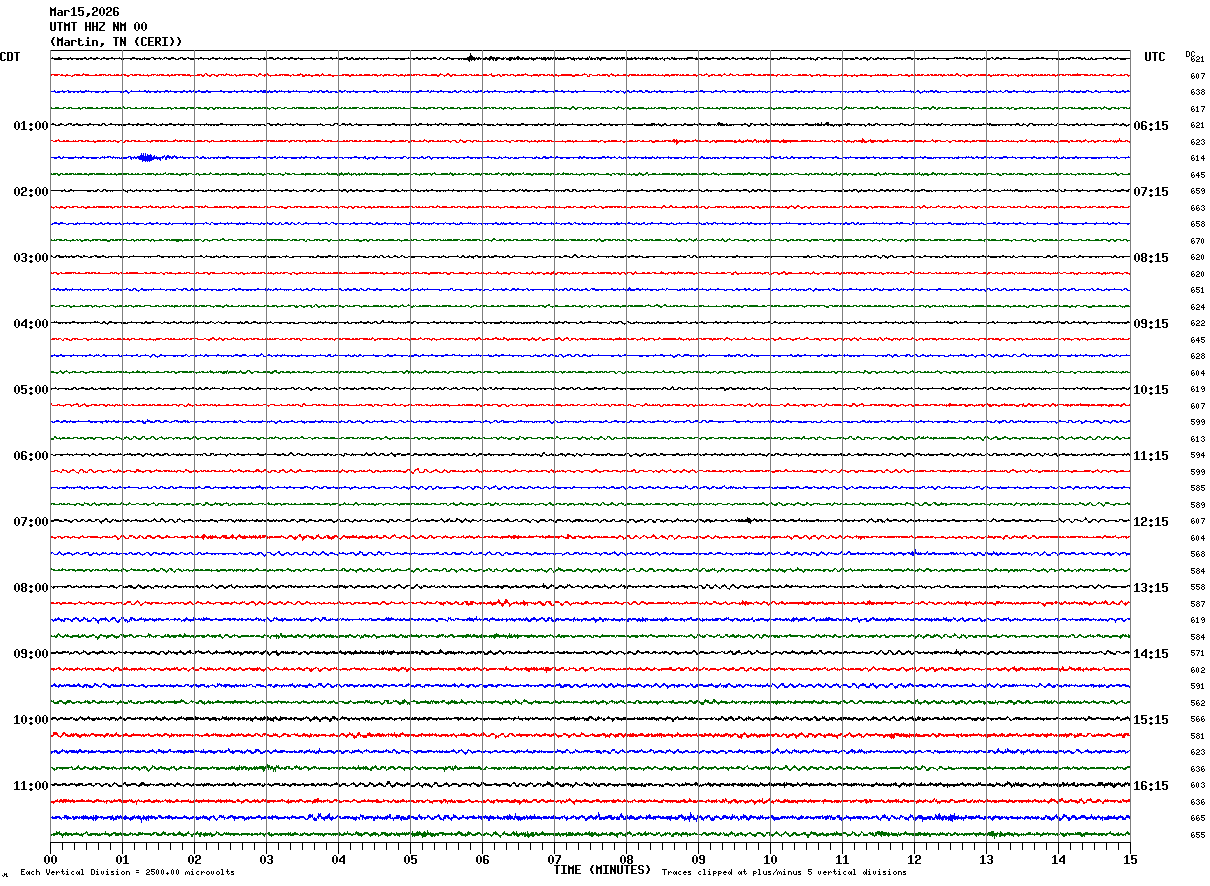Select the 01:00 CDT time label
1210x886 pixels.
[x=30, y=126]
